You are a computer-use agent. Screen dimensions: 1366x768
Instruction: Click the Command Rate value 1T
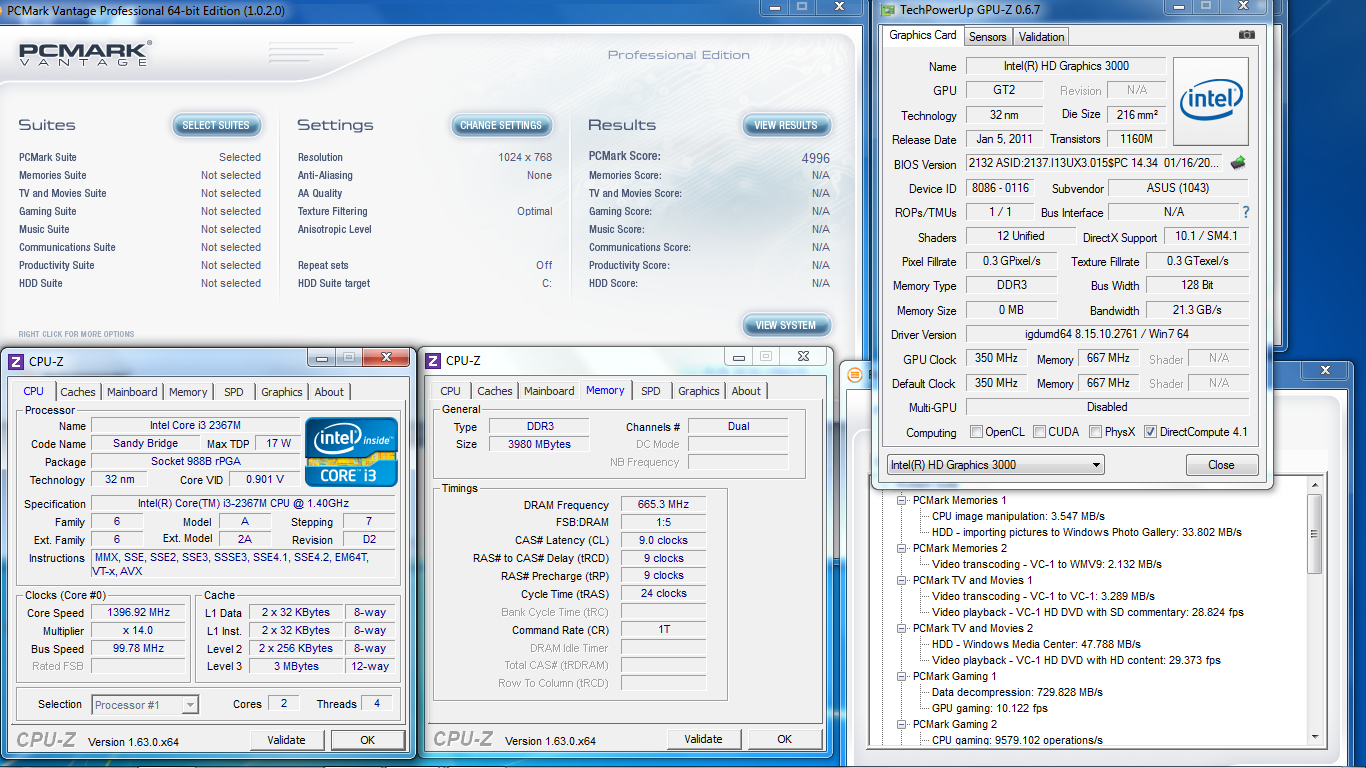click(664, 631)
